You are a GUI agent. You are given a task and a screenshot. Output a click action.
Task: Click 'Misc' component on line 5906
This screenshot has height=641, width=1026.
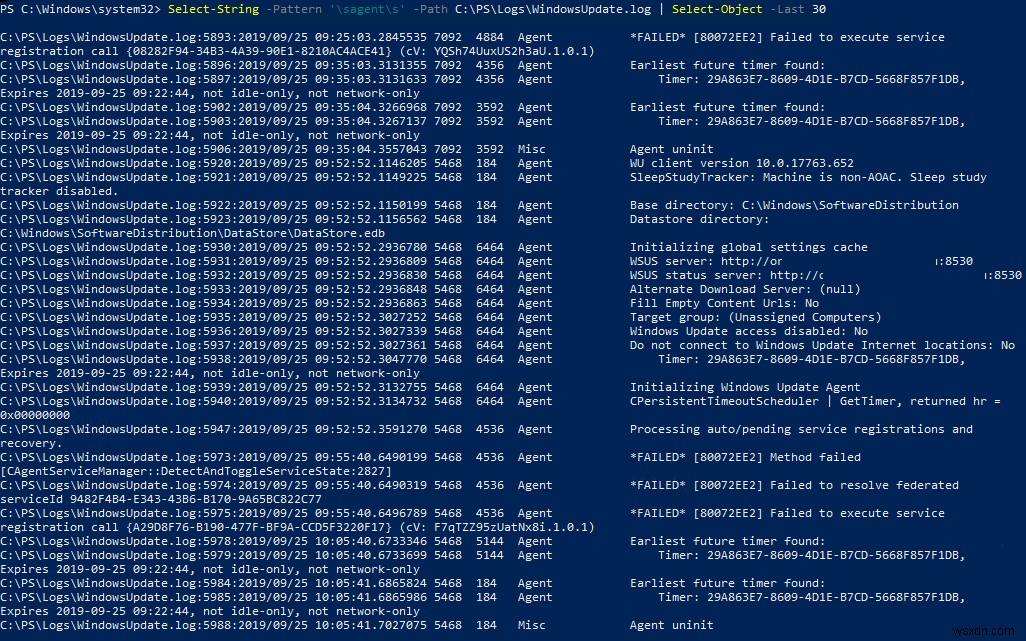pyautogui.click(x=531, y=149)
